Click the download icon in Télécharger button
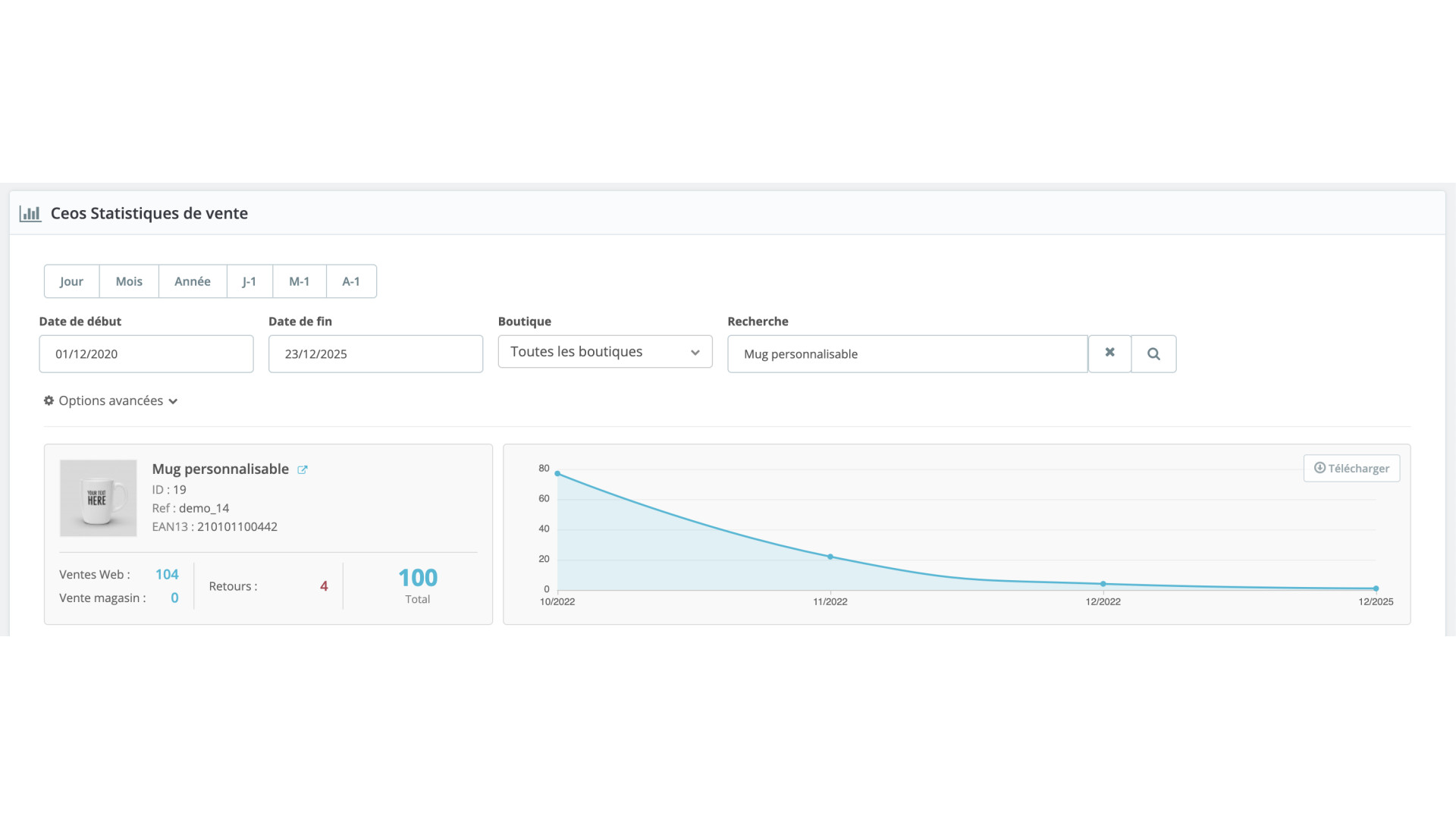This screenshot has width=1456, height=819. click(x=1318, y=468)
